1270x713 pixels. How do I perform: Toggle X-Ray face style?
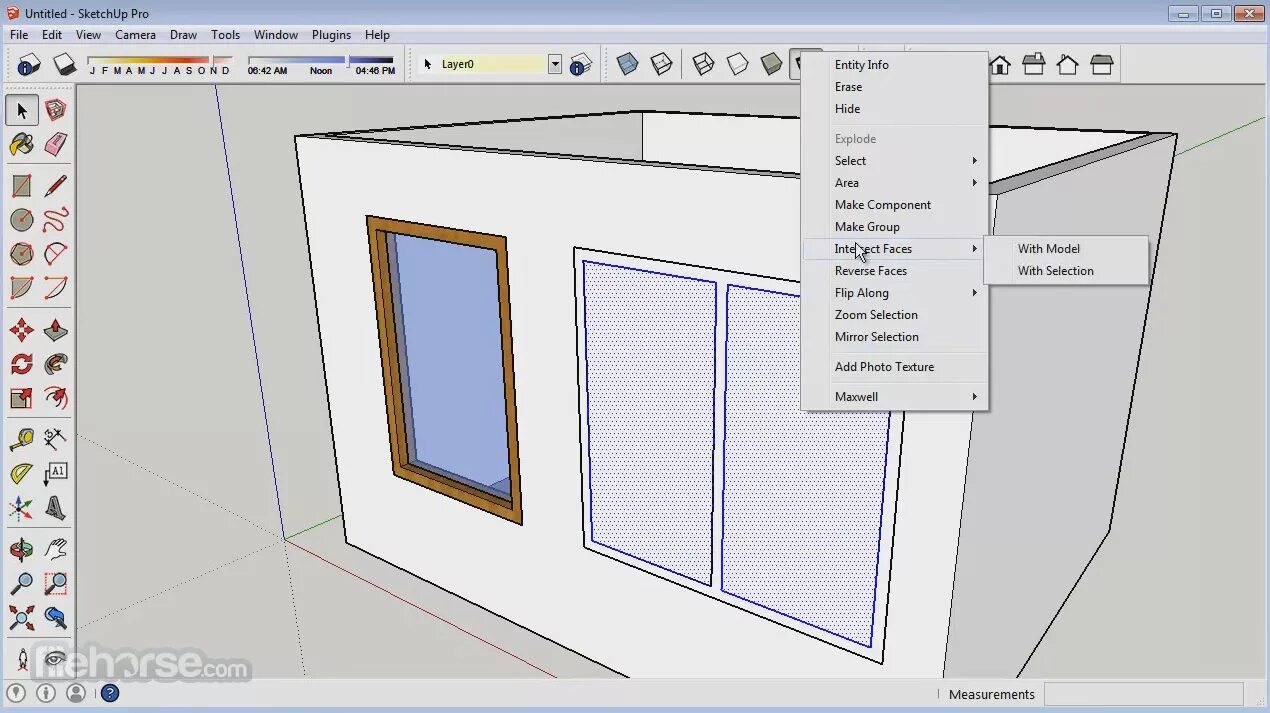coord(627,65)
